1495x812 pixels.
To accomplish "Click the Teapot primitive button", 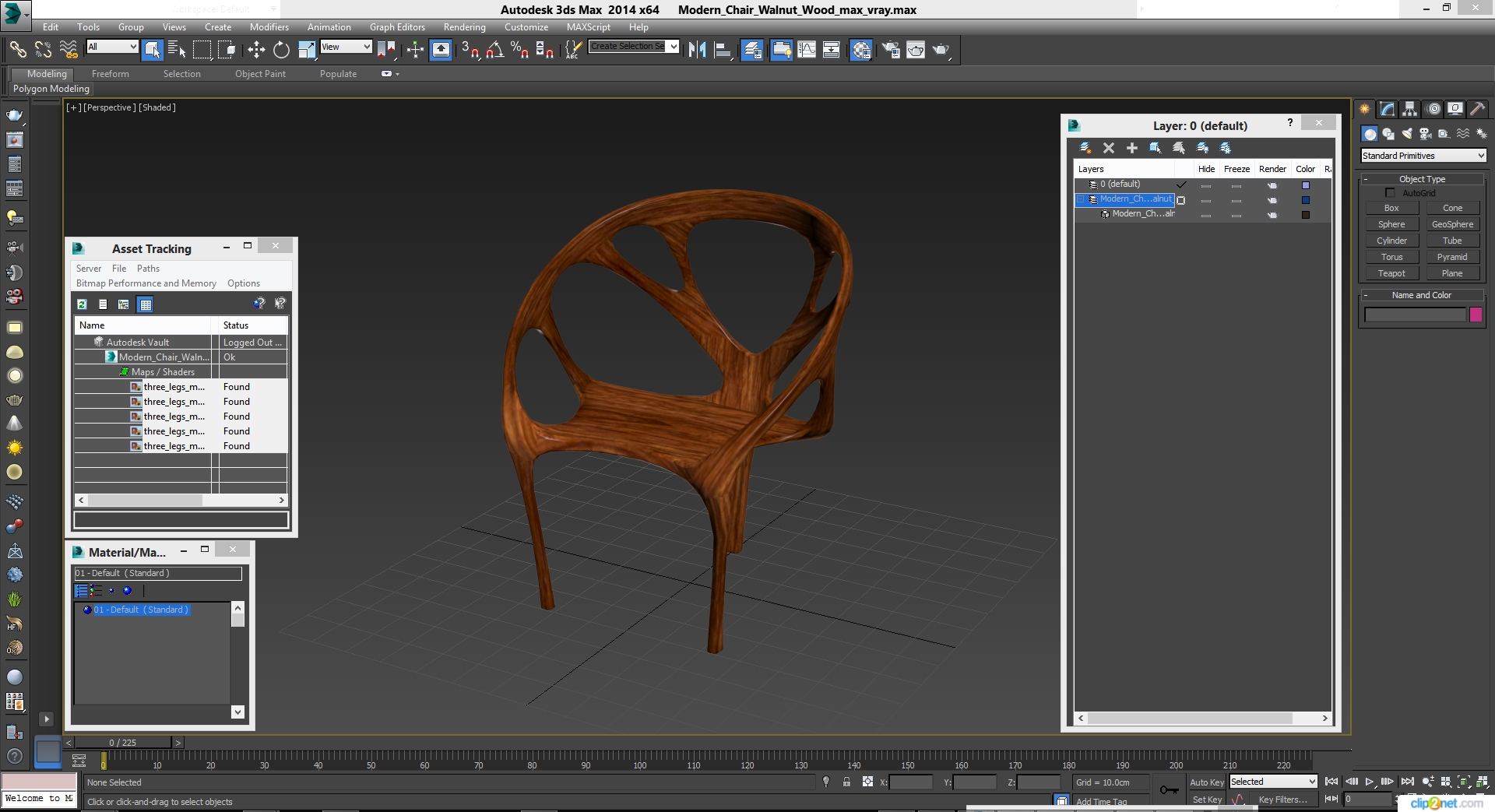I will pos(1391,273).
